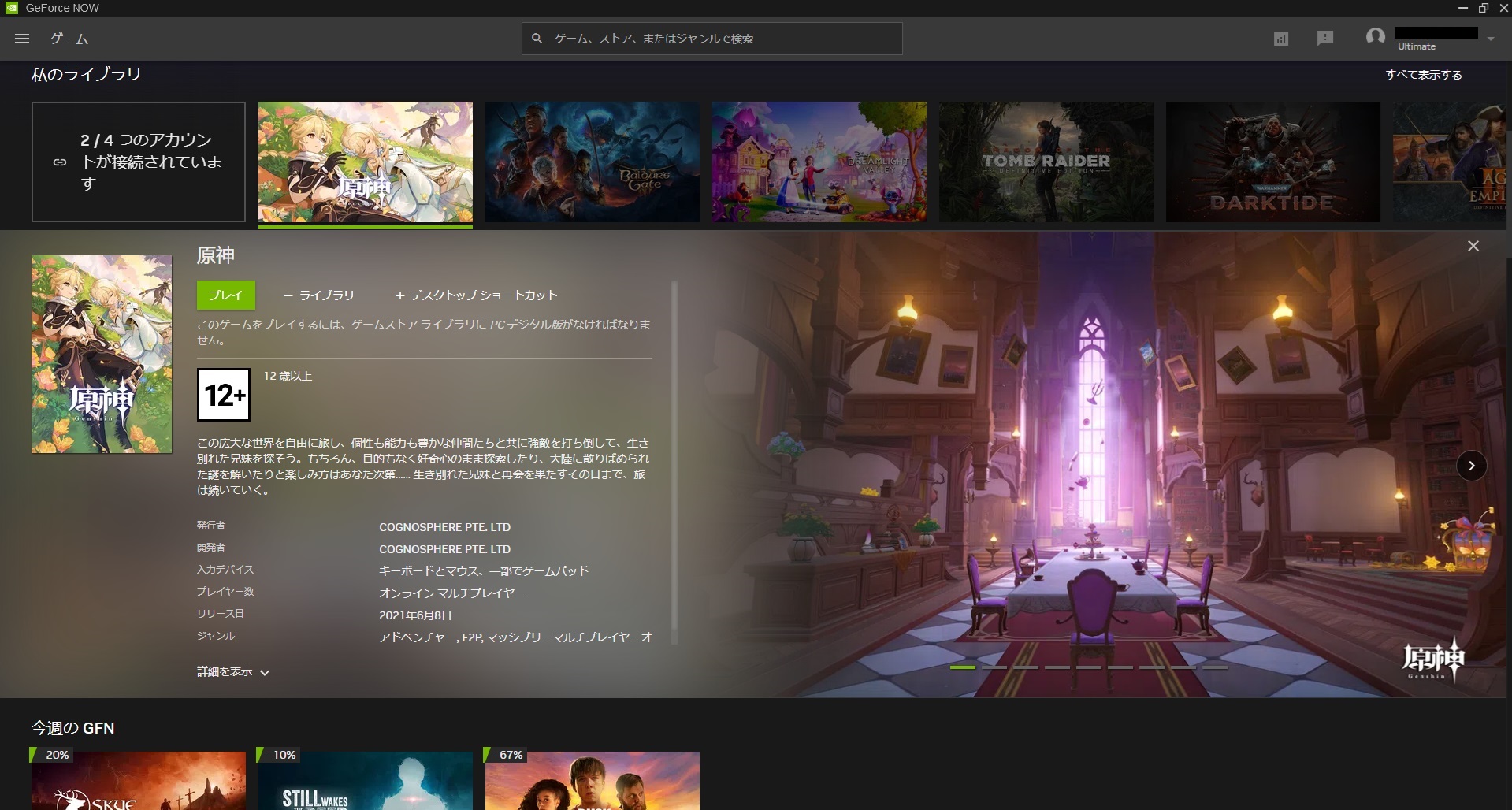Image resolution: width=1512 pixels, height=810 pixels.
Task: Click the 12+ age rating badge
Action: [224, 395]
